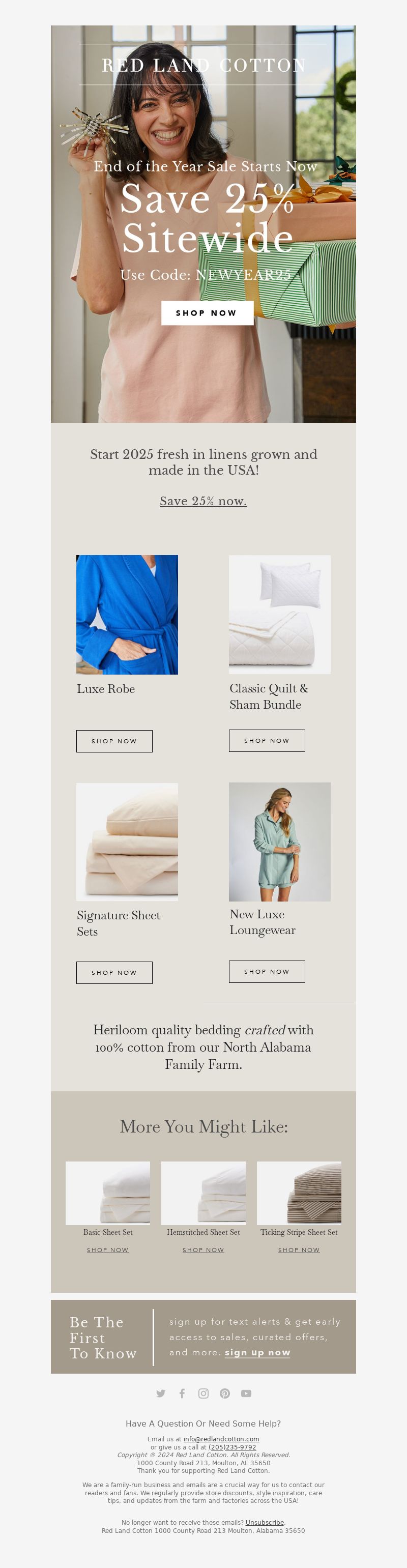The width and height of the screenshot is (407, 1568).
Task: Open the Instagram social icon
Action: (204, 1393)
